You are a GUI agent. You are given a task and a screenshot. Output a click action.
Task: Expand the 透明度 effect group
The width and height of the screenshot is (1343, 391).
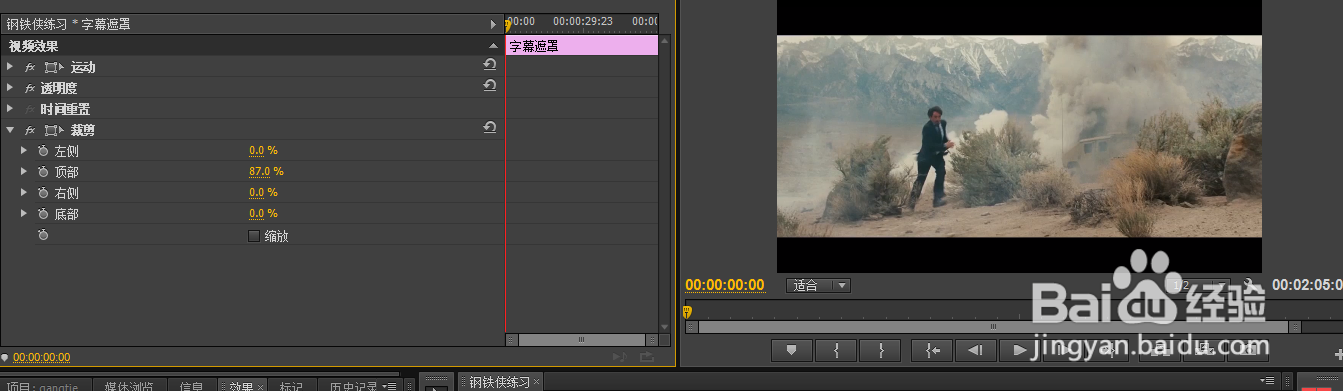(10, 88)
